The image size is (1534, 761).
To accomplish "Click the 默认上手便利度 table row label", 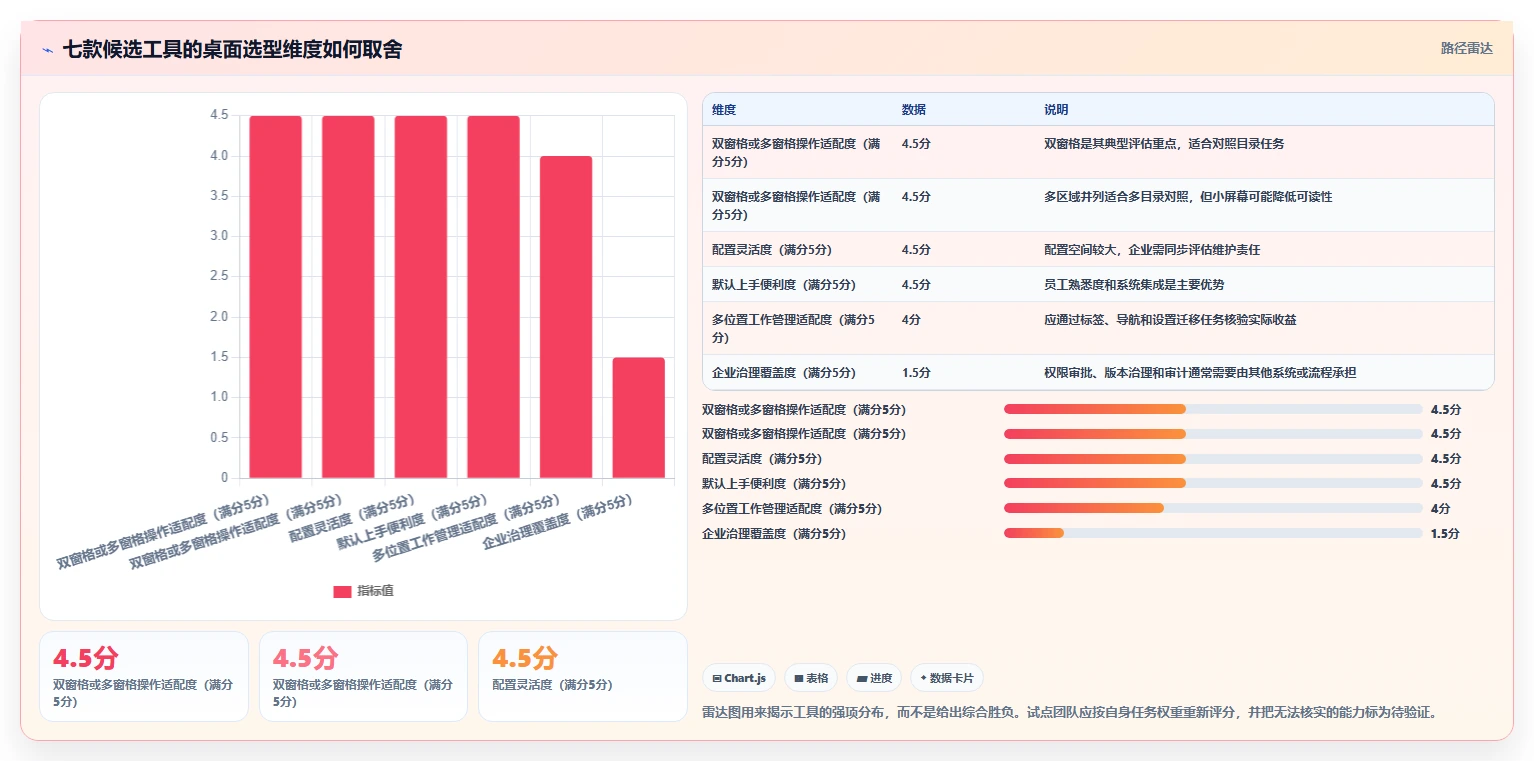I will (x=784, y=285).
